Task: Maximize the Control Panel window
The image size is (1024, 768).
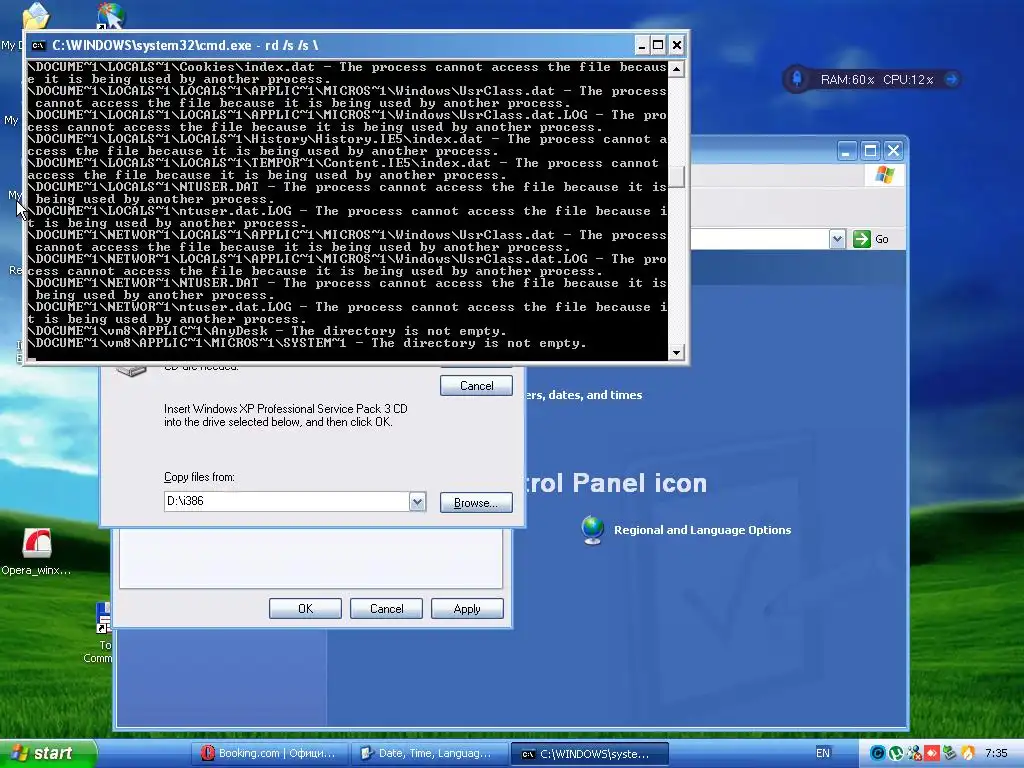Action: click(870, 151)
